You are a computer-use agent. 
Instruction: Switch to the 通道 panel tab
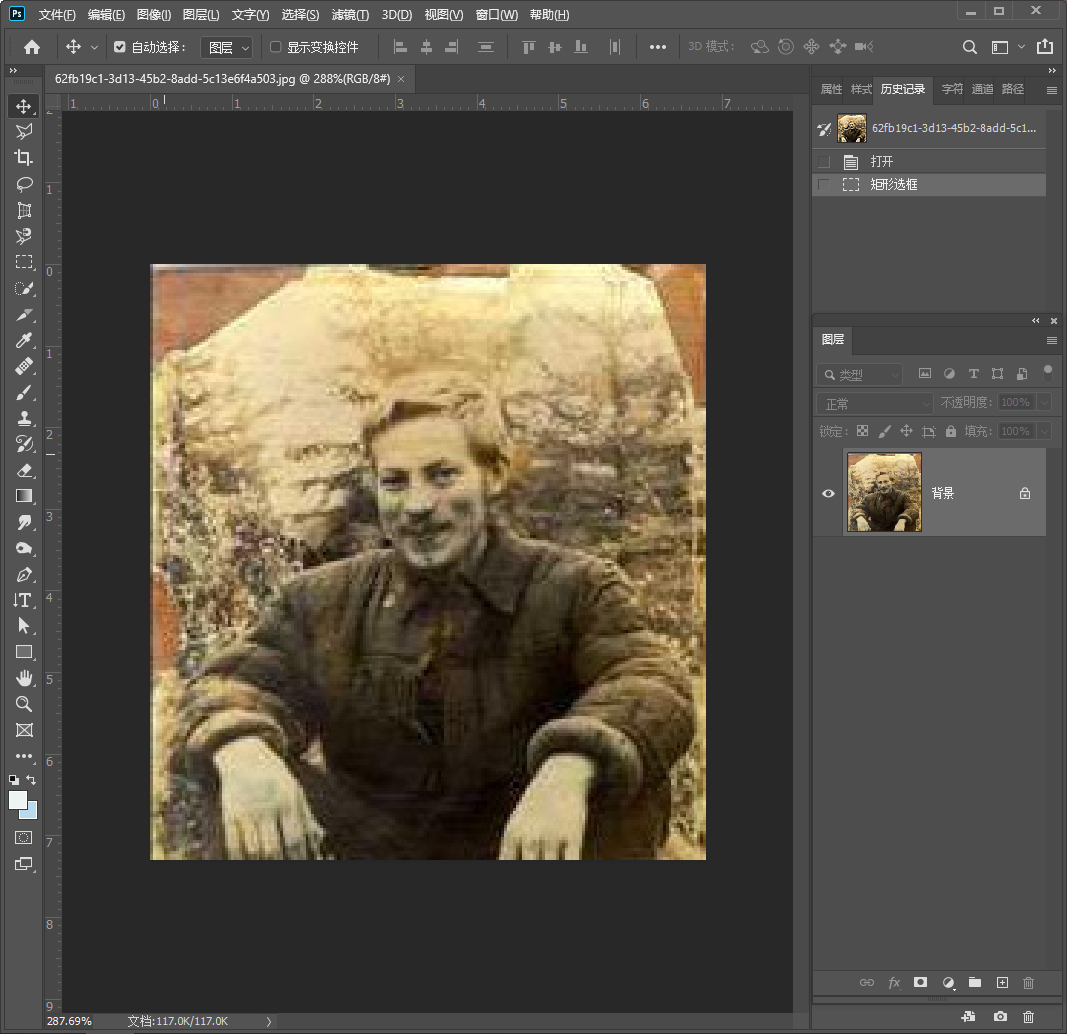[x=983, y=89]
